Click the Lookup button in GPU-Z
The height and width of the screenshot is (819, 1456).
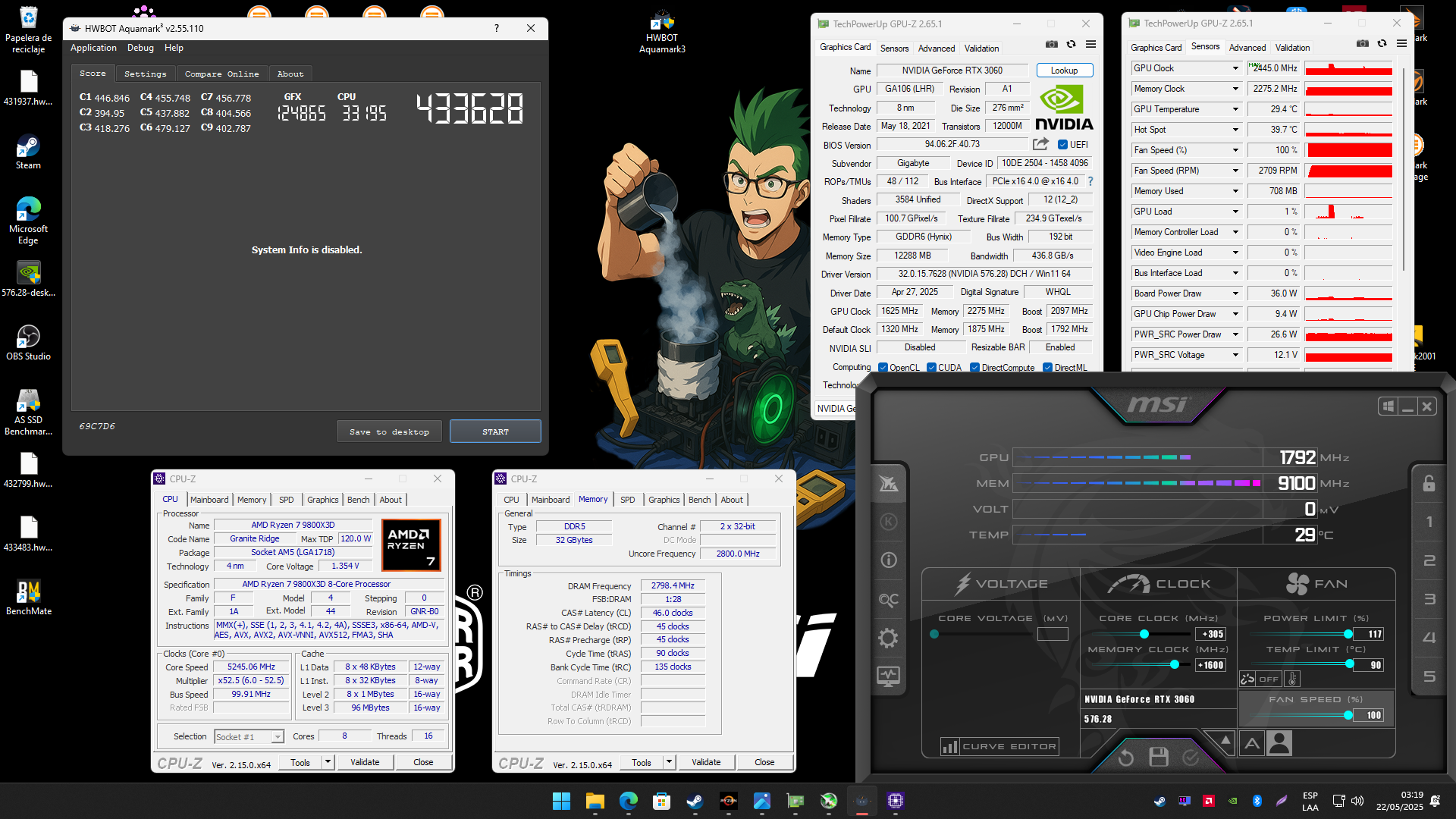pos(1064,71)
